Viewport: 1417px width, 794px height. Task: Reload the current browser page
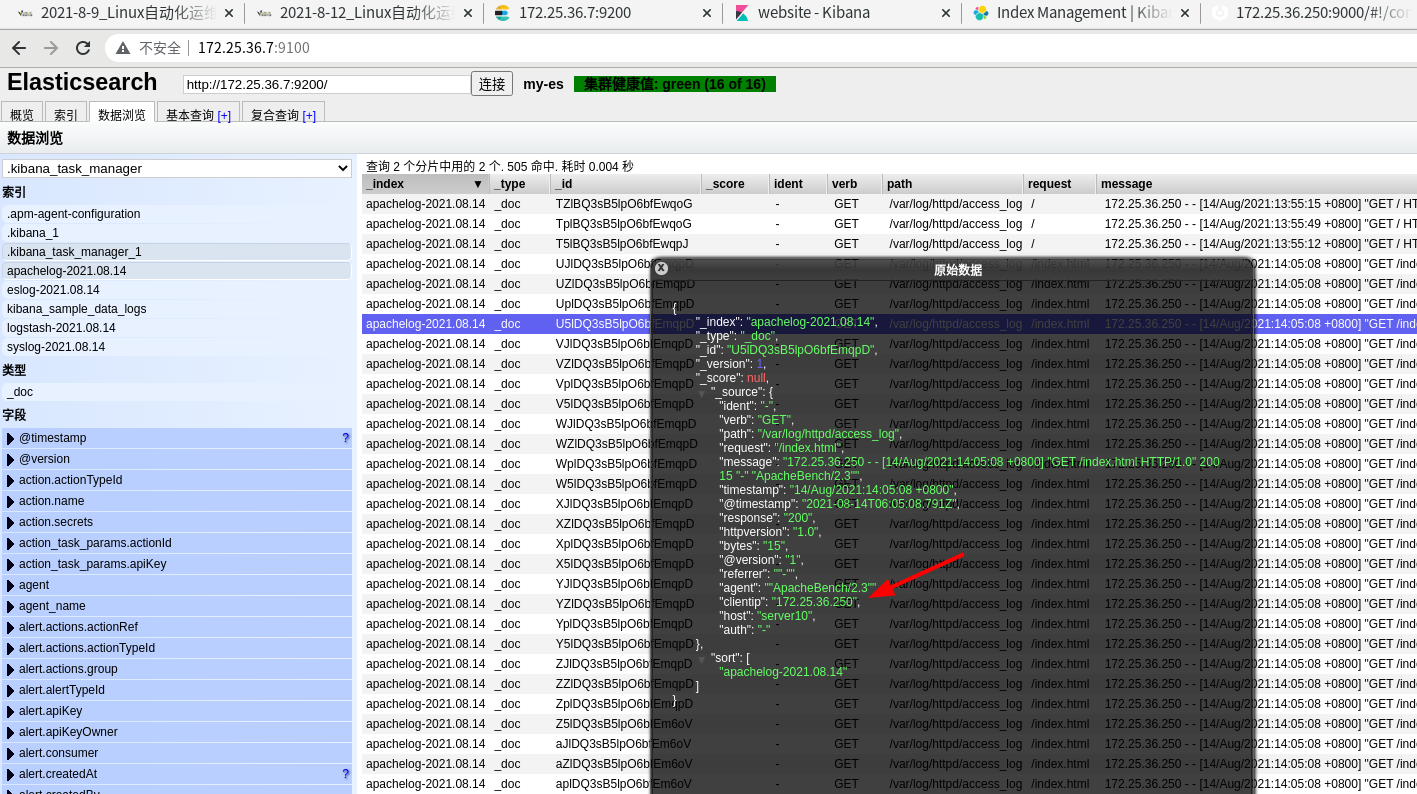(83, 48)
